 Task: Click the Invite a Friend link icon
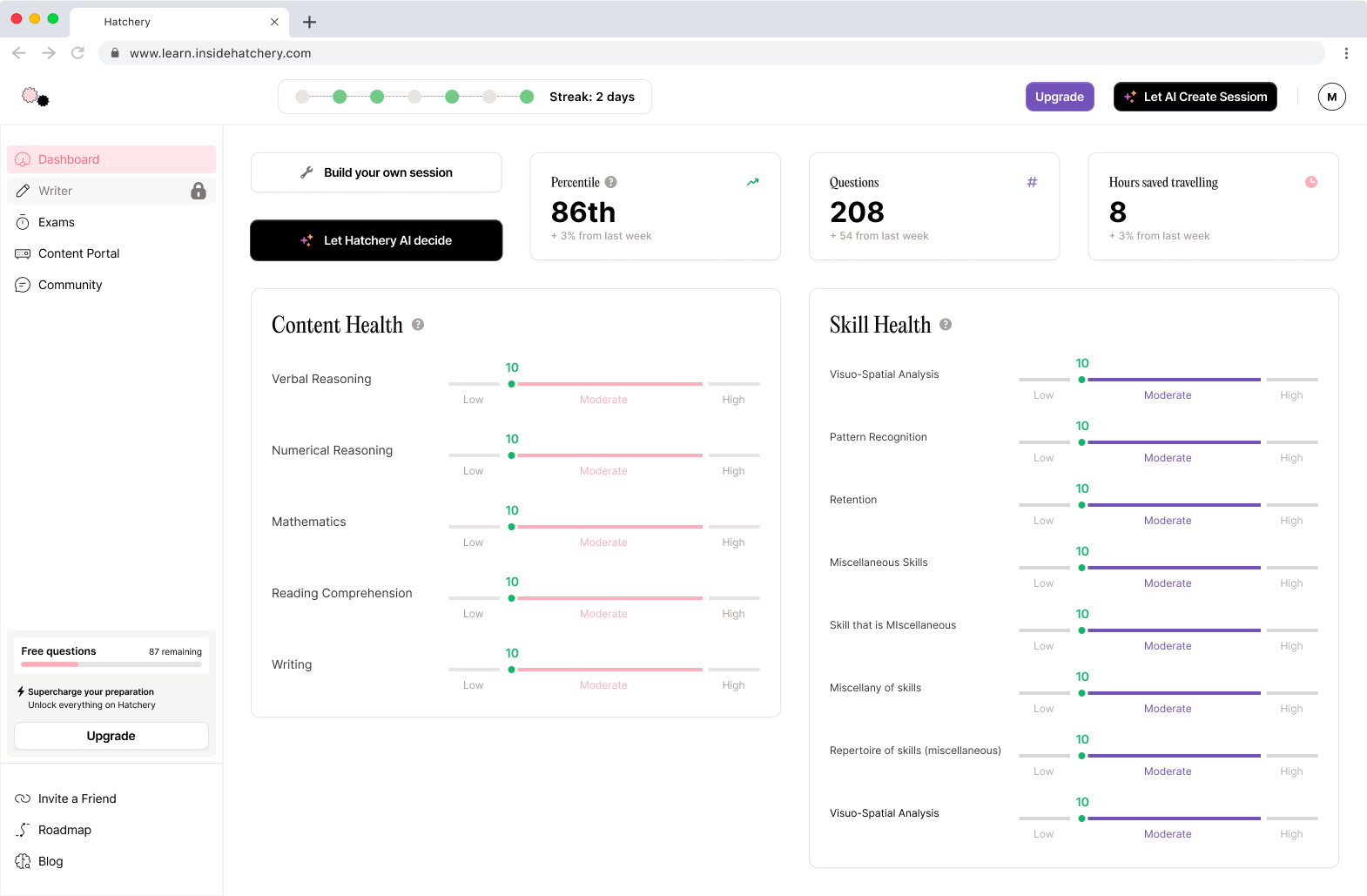coord(23,798)
